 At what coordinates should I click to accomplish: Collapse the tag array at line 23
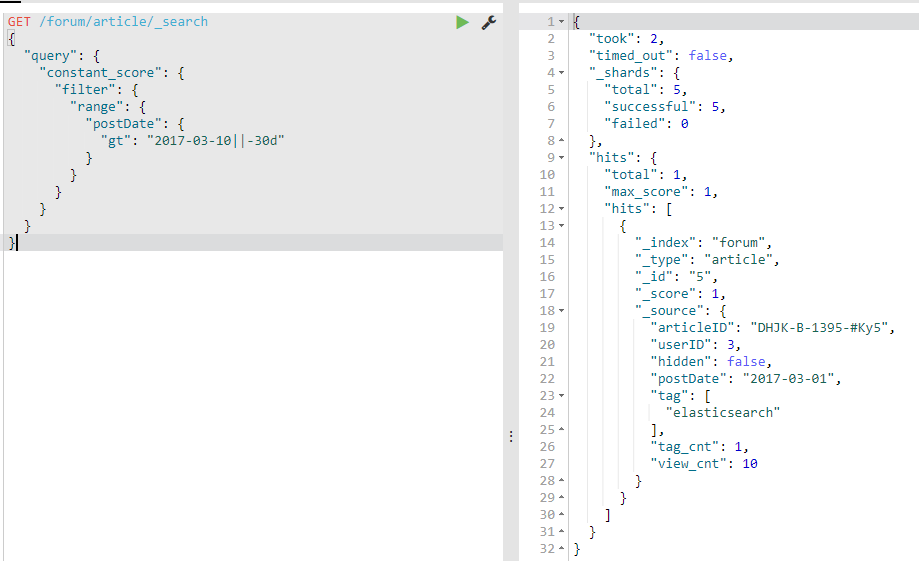coord(561,396)
